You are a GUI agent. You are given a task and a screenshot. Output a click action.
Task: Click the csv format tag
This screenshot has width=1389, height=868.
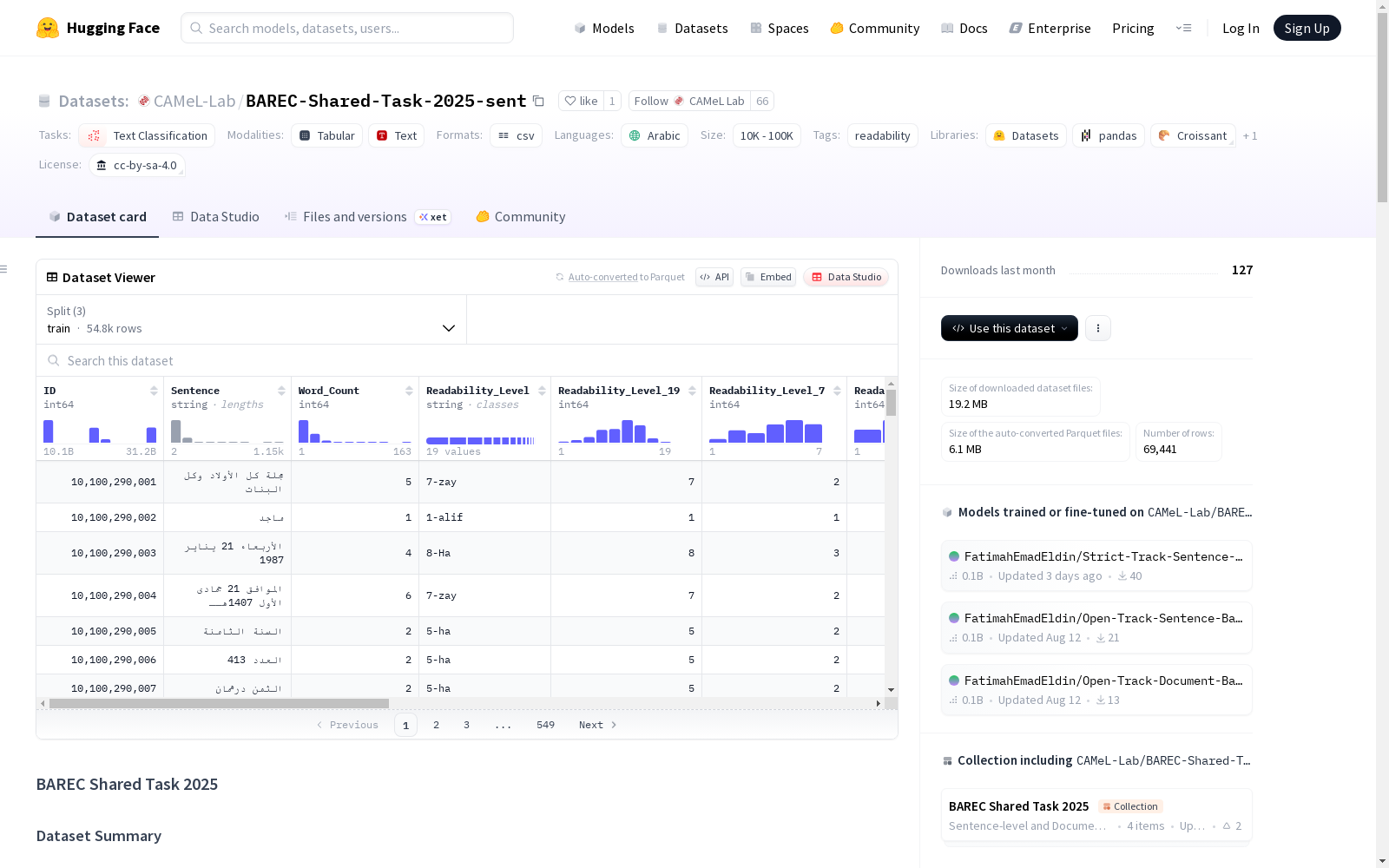516,135
